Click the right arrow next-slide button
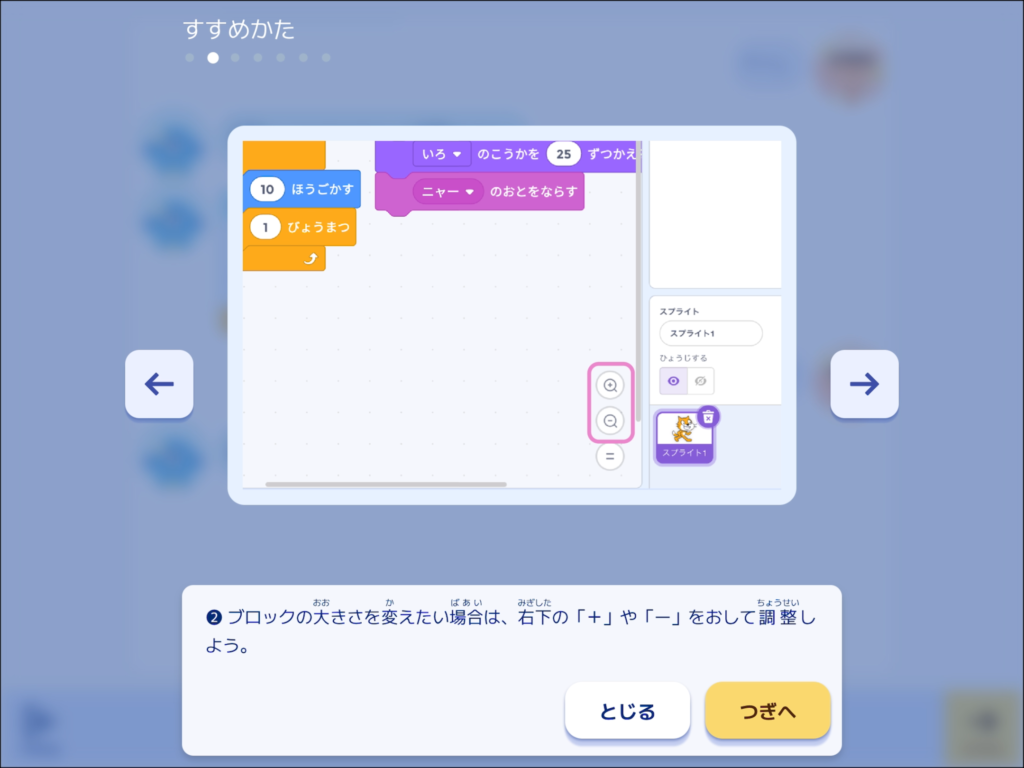This screenshot has height=768, width=1024. click(x=864, y=384)
